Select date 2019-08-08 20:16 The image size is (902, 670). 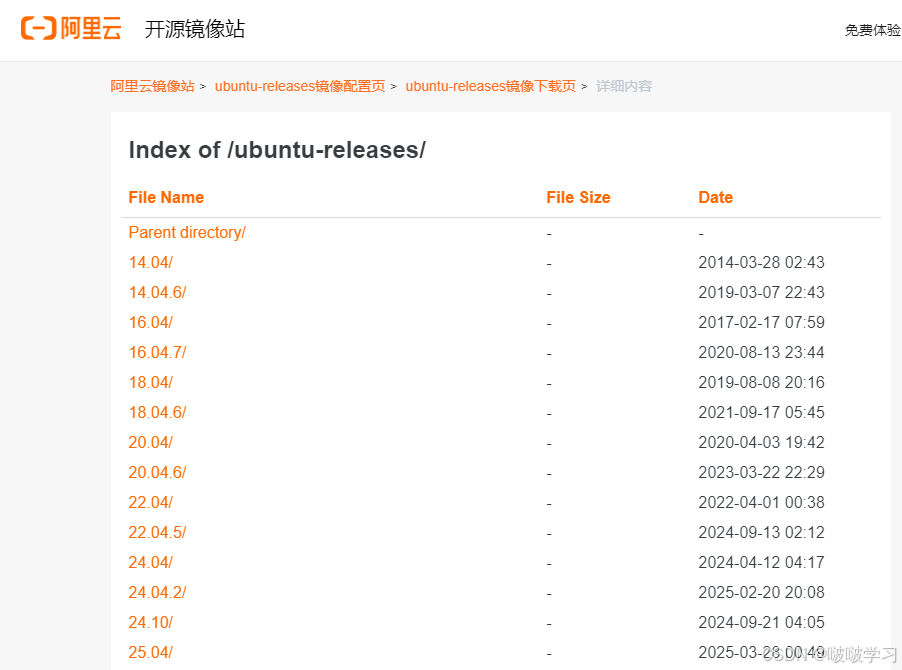(x=761, y=382)
